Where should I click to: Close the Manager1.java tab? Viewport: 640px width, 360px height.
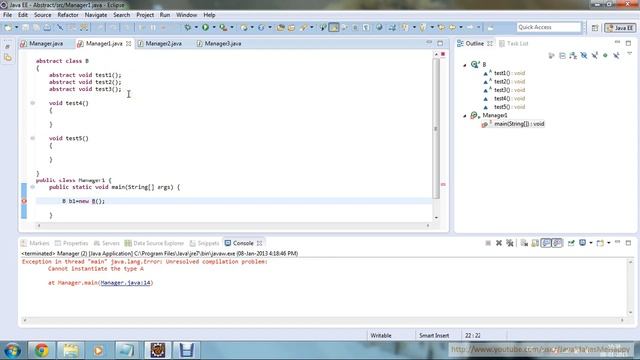(x=129, y=43)
